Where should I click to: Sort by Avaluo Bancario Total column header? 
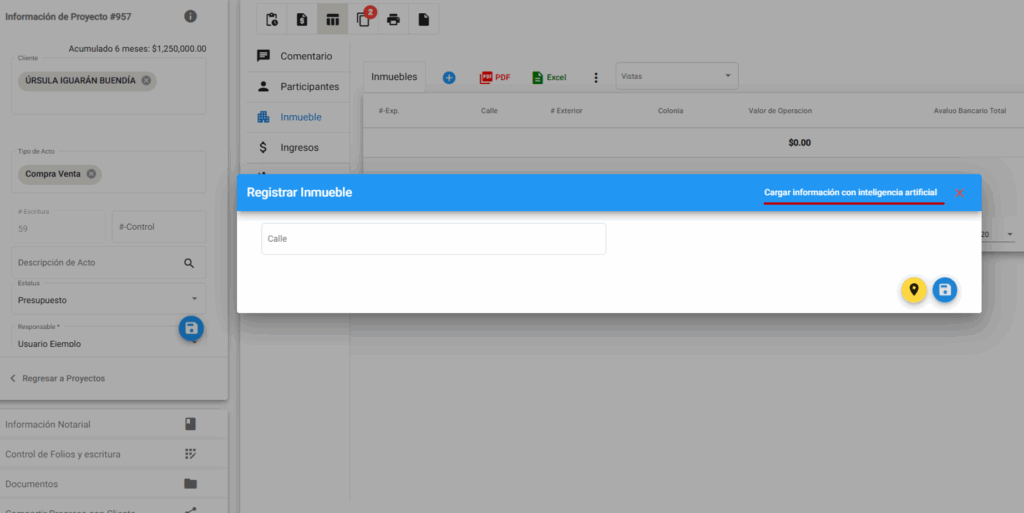pos(970,111)
